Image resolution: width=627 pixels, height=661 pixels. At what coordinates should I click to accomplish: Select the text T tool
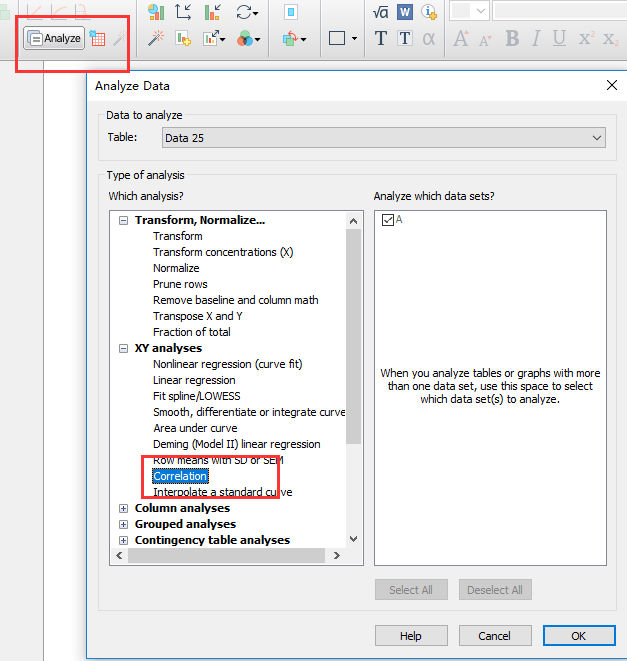coord(381,39)
